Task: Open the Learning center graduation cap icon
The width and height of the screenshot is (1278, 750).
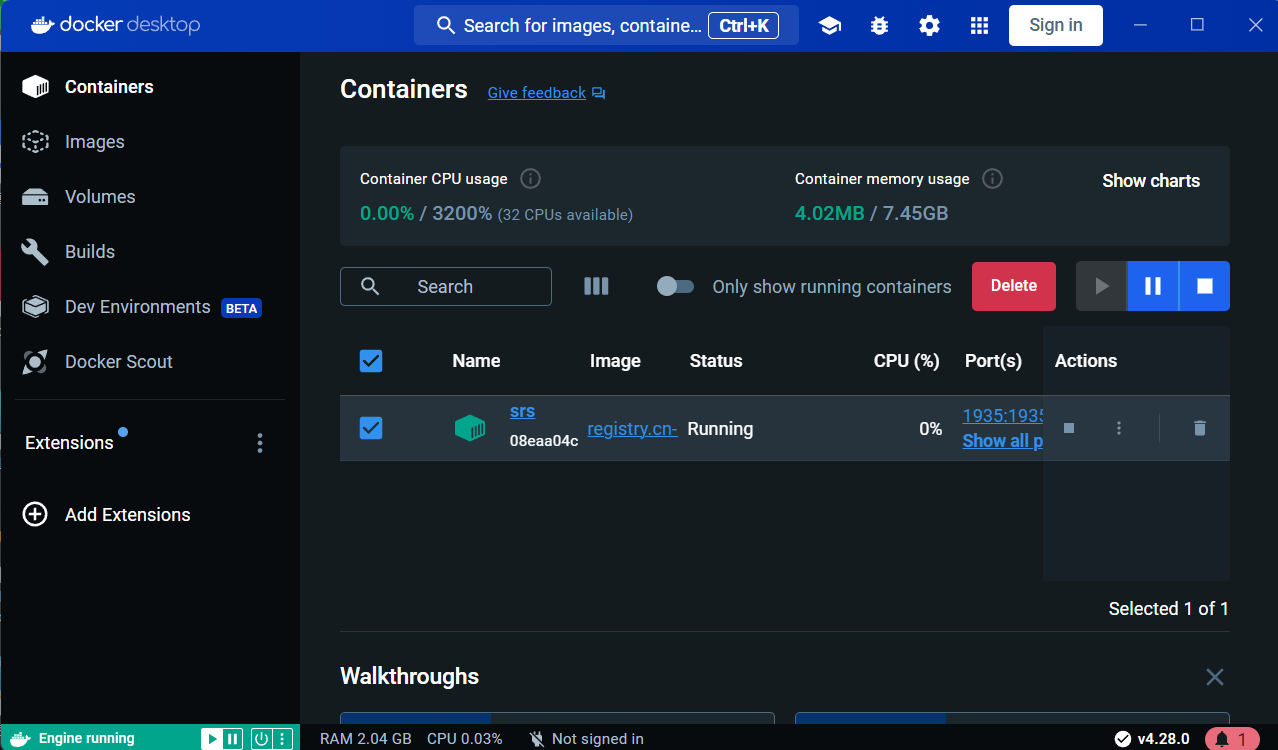Action: pos(829,26)
